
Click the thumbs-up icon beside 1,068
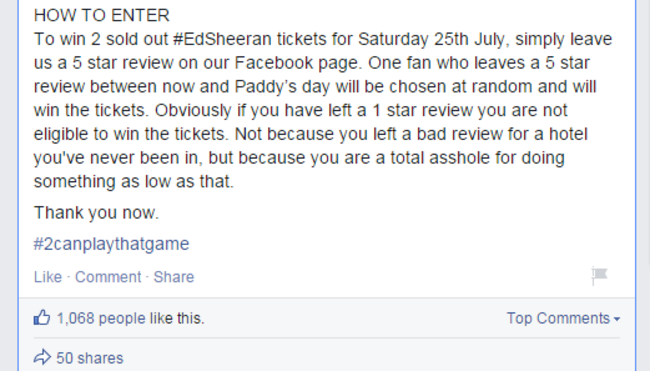(x=42, y=318)
